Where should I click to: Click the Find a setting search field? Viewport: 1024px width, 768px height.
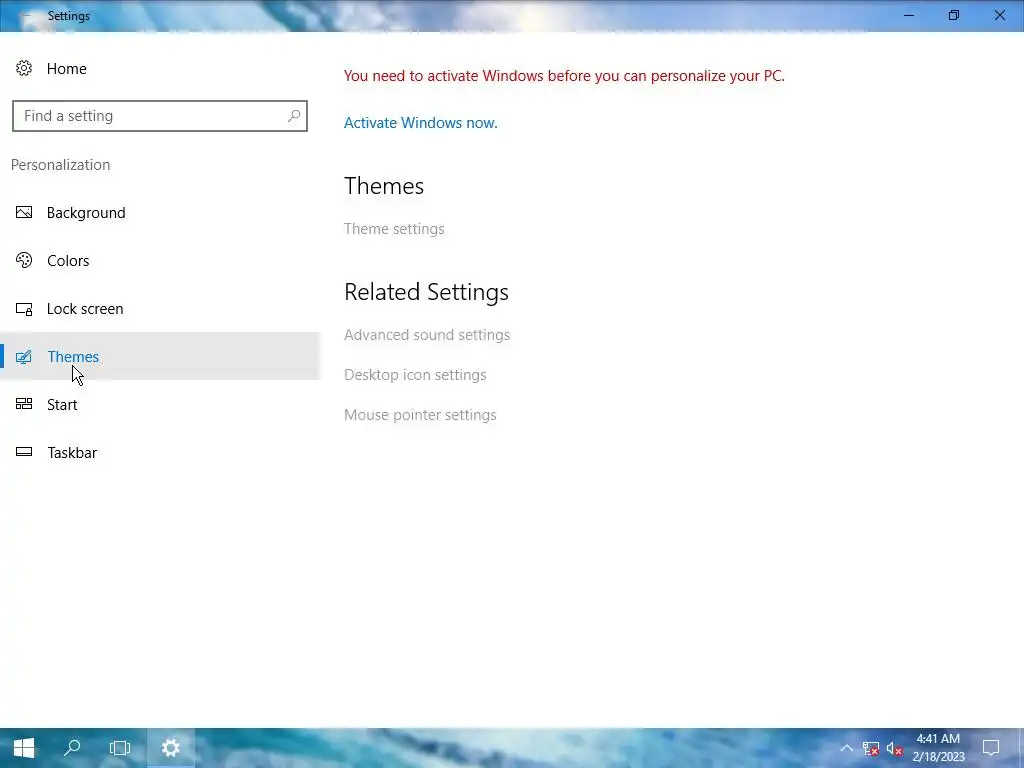160,116
